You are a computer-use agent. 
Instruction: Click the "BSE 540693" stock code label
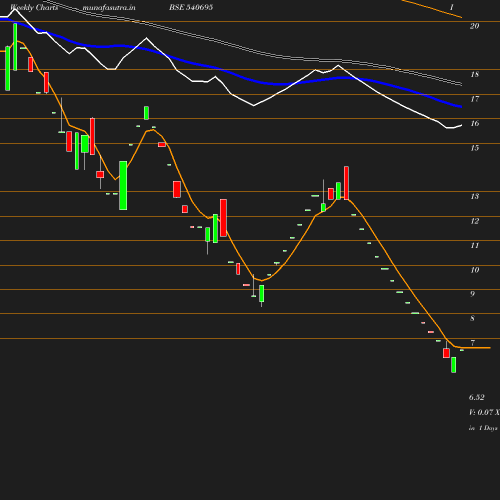[x=191, y=7]
